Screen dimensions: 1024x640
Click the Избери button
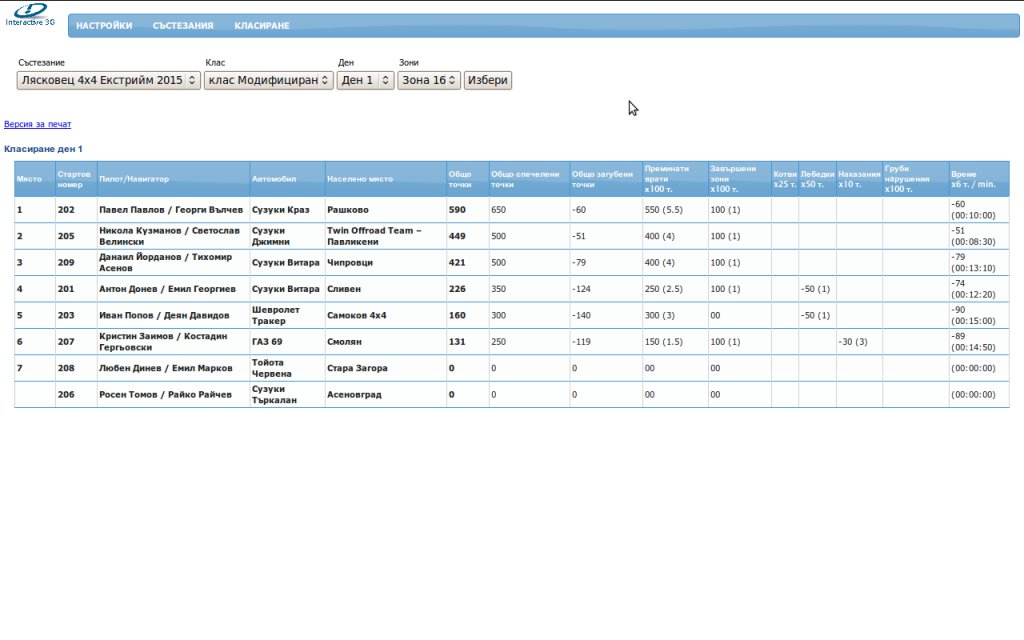click(488, 80)
